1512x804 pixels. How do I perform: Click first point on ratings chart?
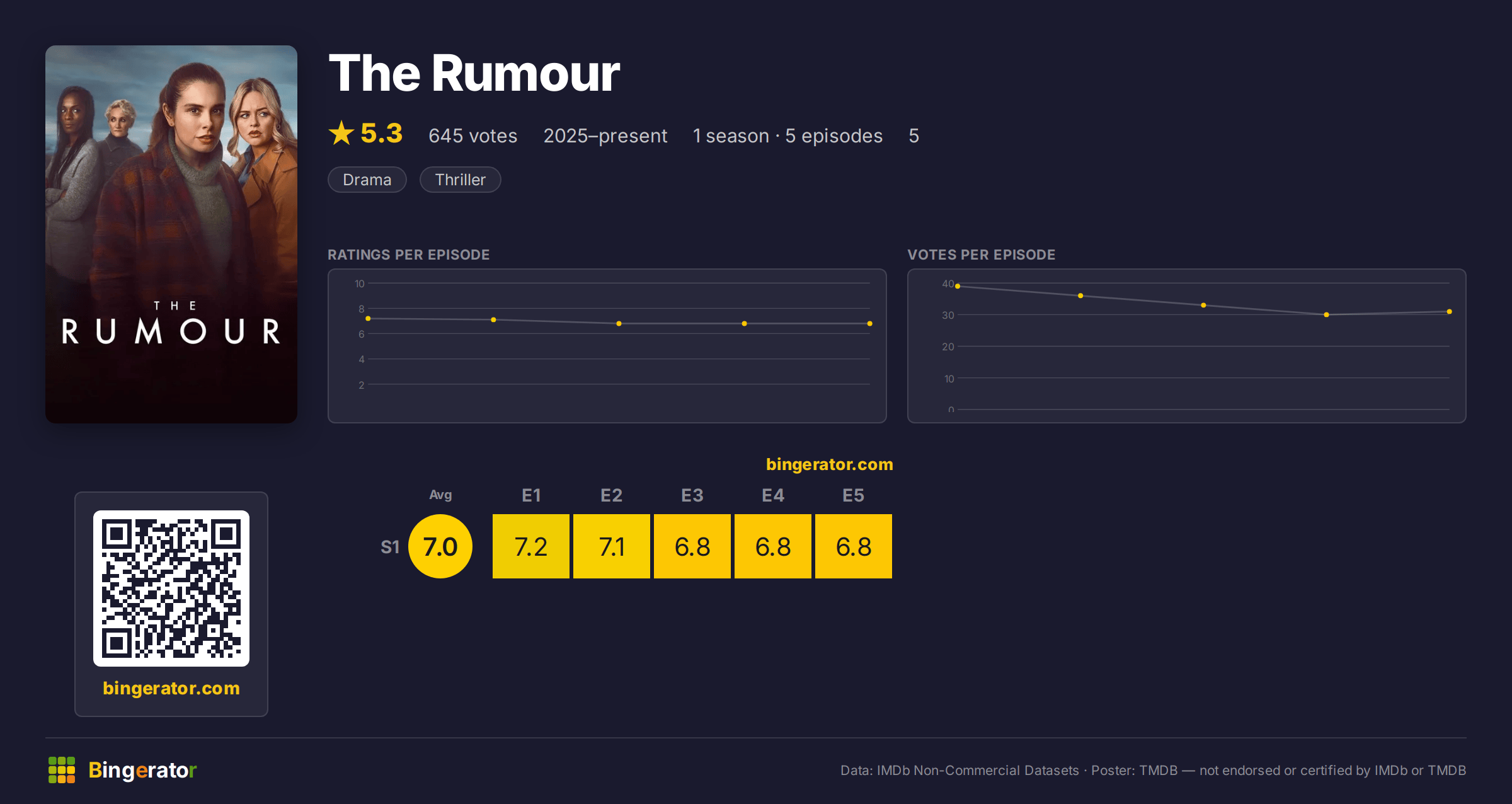coord(368,318)
